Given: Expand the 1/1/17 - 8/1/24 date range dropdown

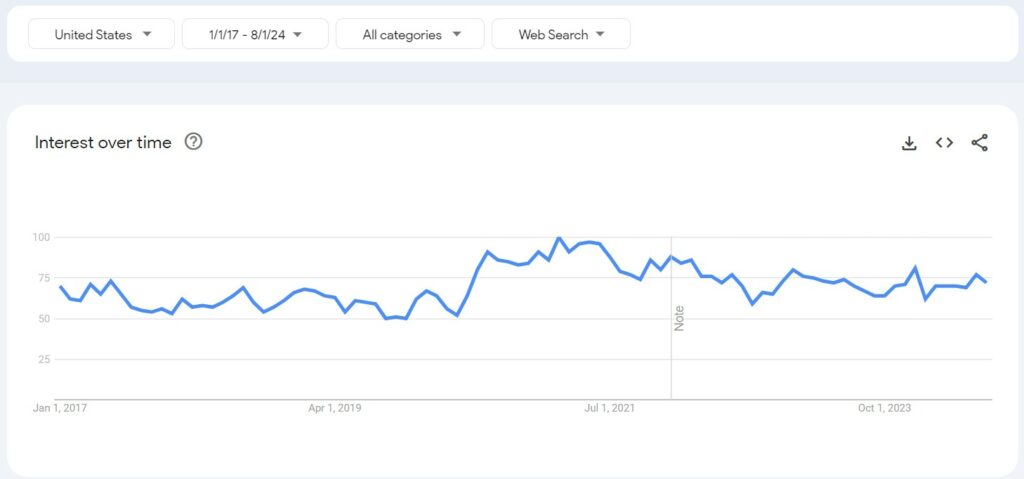Looking at the screenshot, I should (x=255, y=34).
